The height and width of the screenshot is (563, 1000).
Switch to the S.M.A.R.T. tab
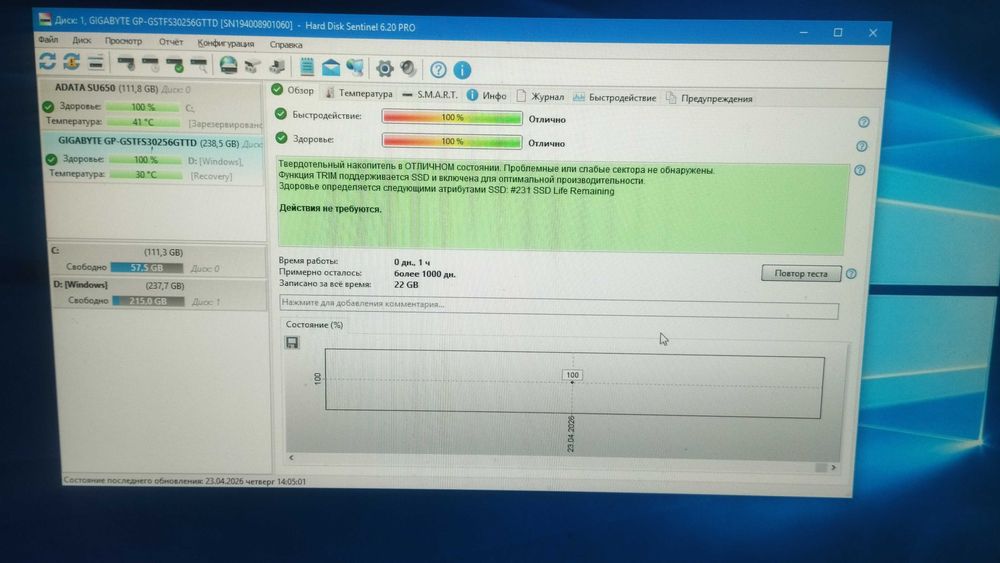point(430,94)
